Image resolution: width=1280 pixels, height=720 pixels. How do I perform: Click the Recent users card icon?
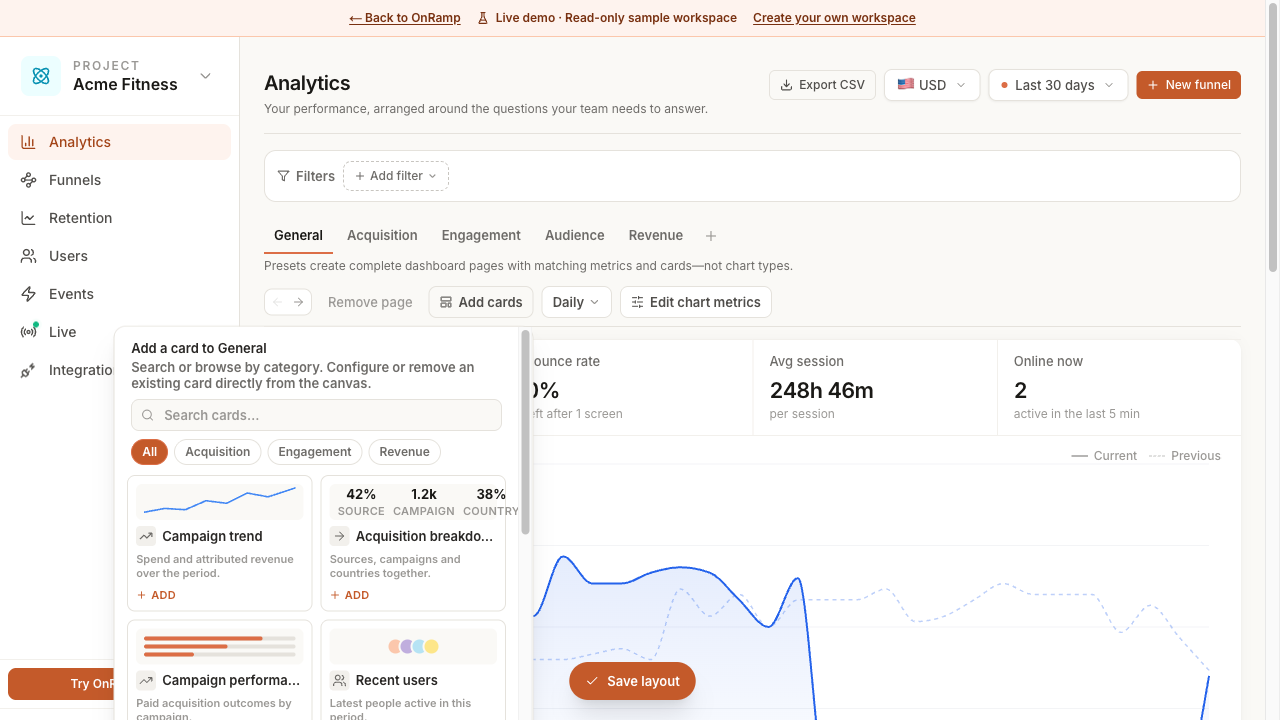click(x=340, y=680)
